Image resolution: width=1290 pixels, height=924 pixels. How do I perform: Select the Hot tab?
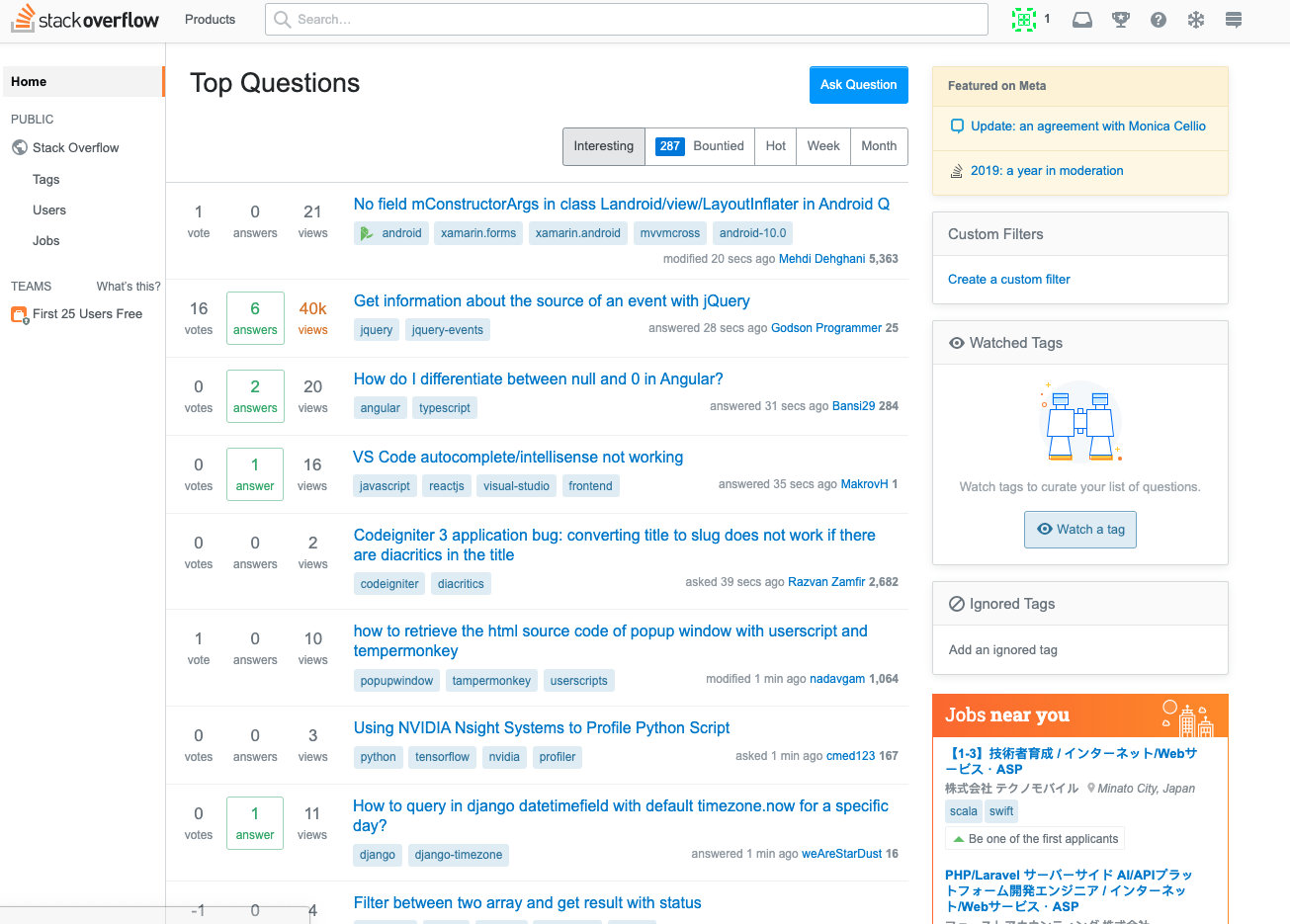(x=775, y=146)
